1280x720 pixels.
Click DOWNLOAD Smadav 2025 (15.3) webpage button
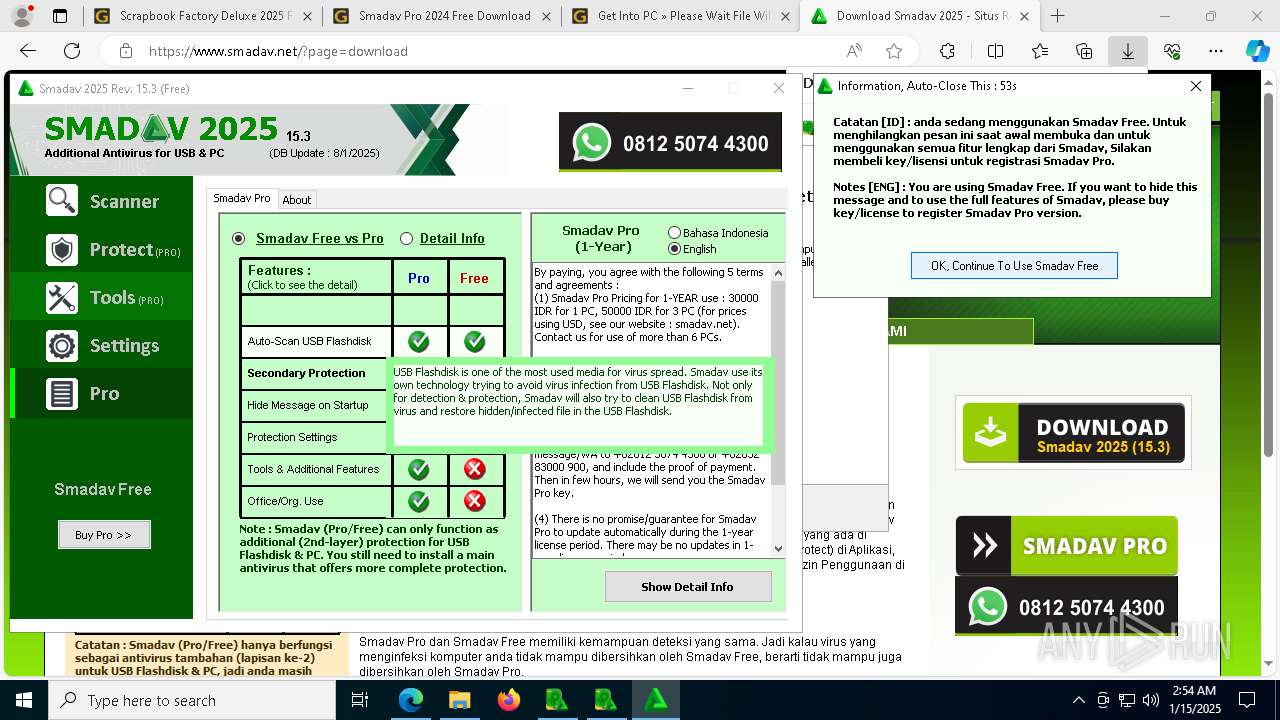coord(1073,433)
